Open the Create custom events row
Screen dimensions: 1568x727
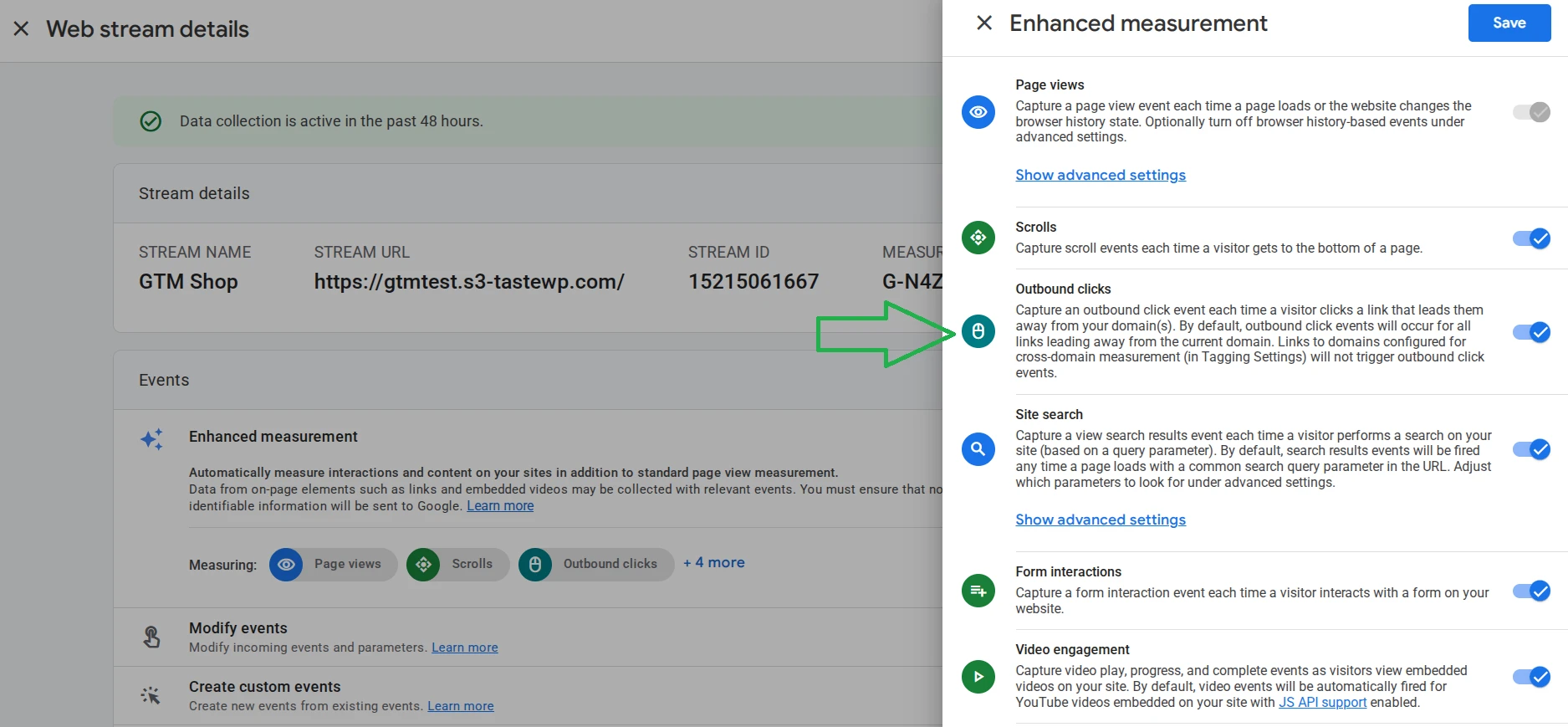[528, 696]
